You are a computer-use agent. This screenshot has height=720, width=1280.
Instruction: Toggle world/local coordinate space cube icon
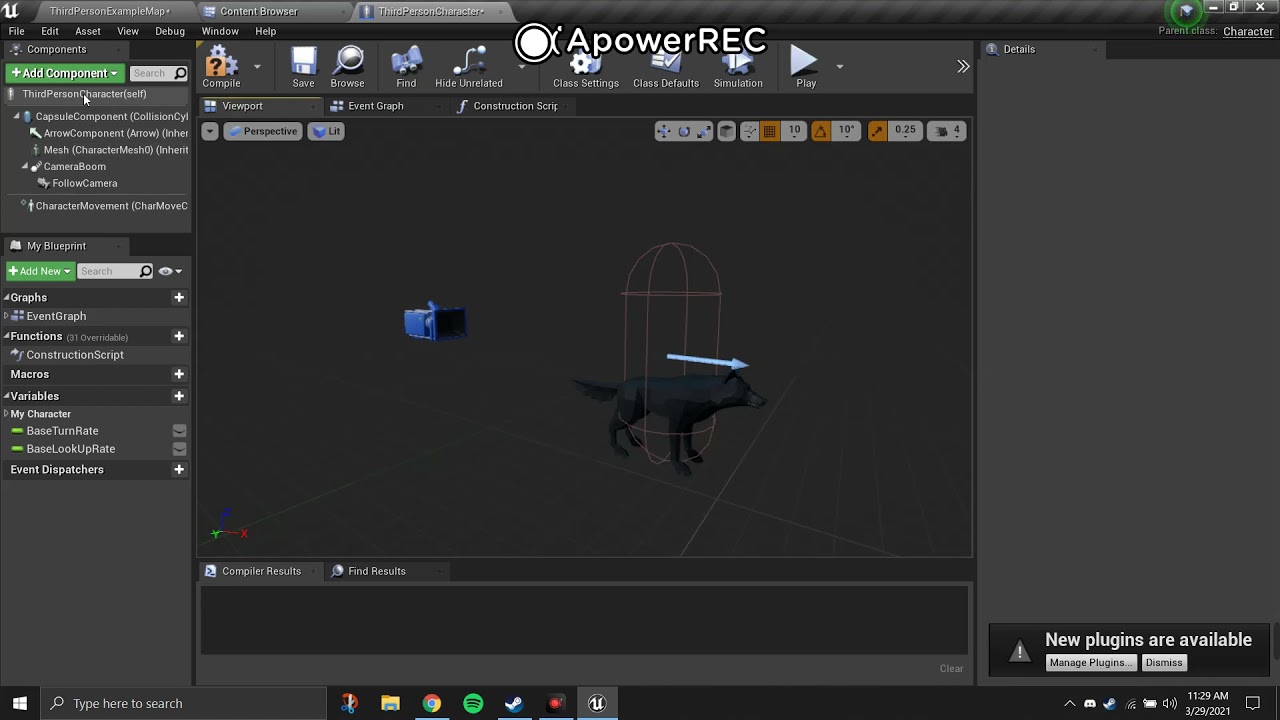pos(727,131)
